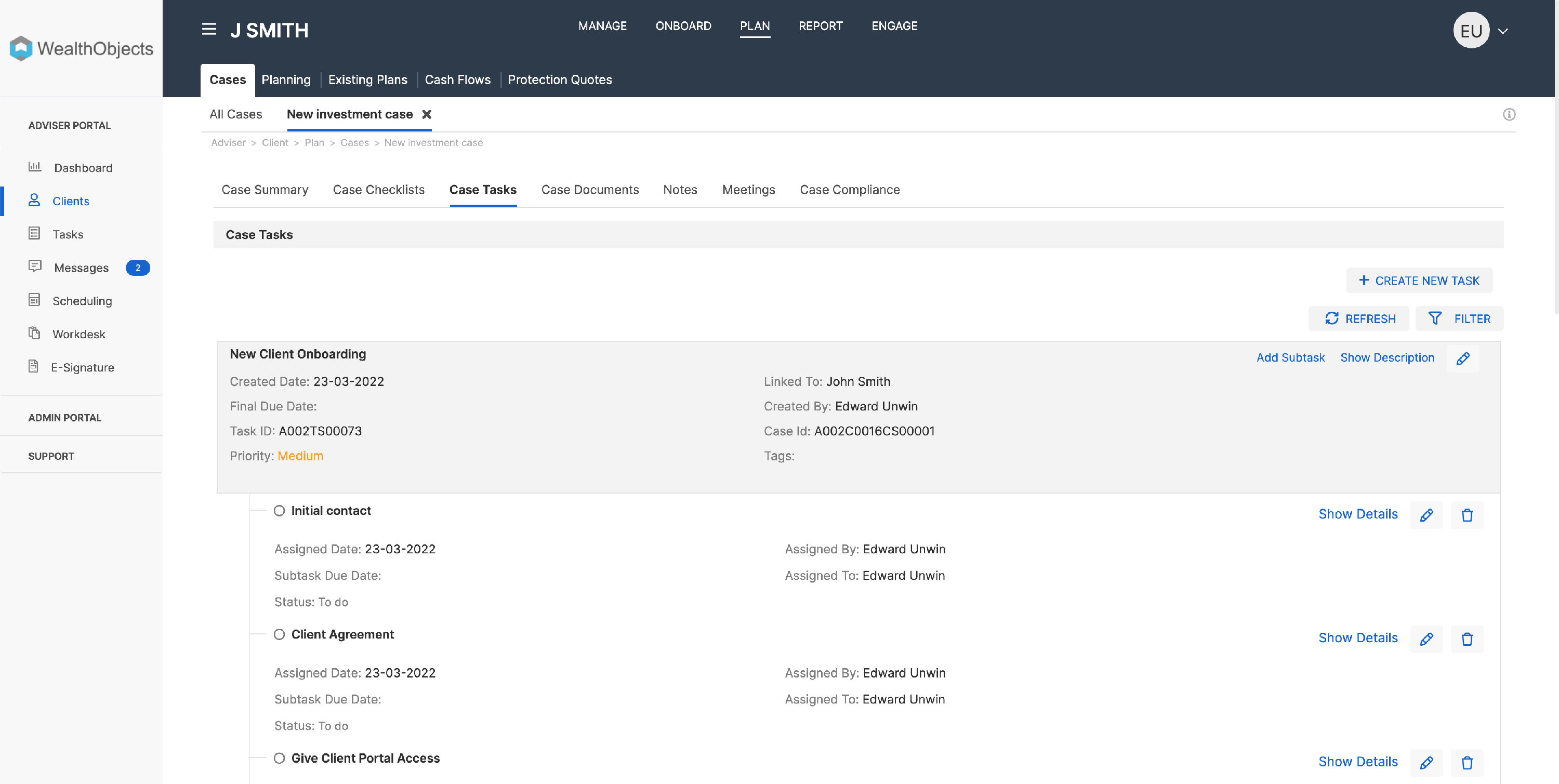Go to the All Cases tab
Viewport: 1559px width, 784px height.
(235, 114)
